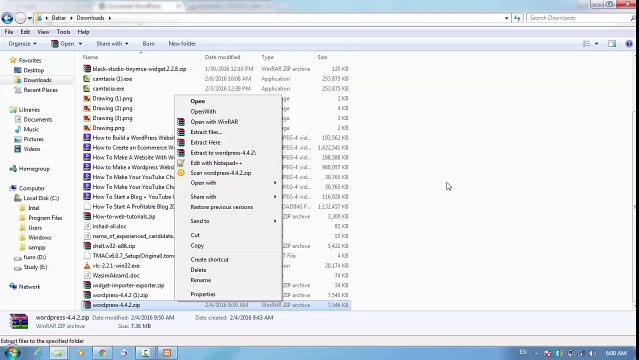Open the address bar history dropdown
This screenshot has width=639, height=360.
point(506,18)
